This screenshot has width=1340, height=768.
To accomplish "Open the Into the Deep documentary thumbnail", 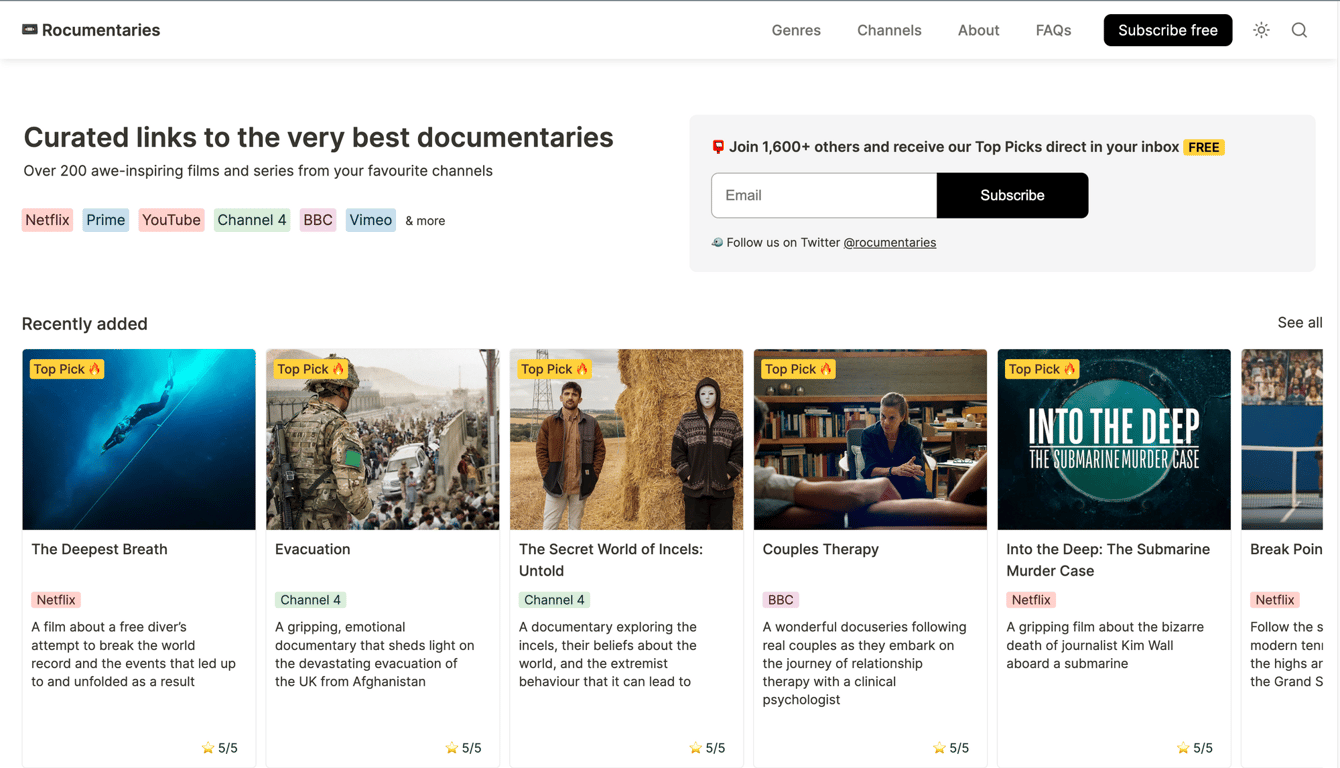I will coord(1113,438).
